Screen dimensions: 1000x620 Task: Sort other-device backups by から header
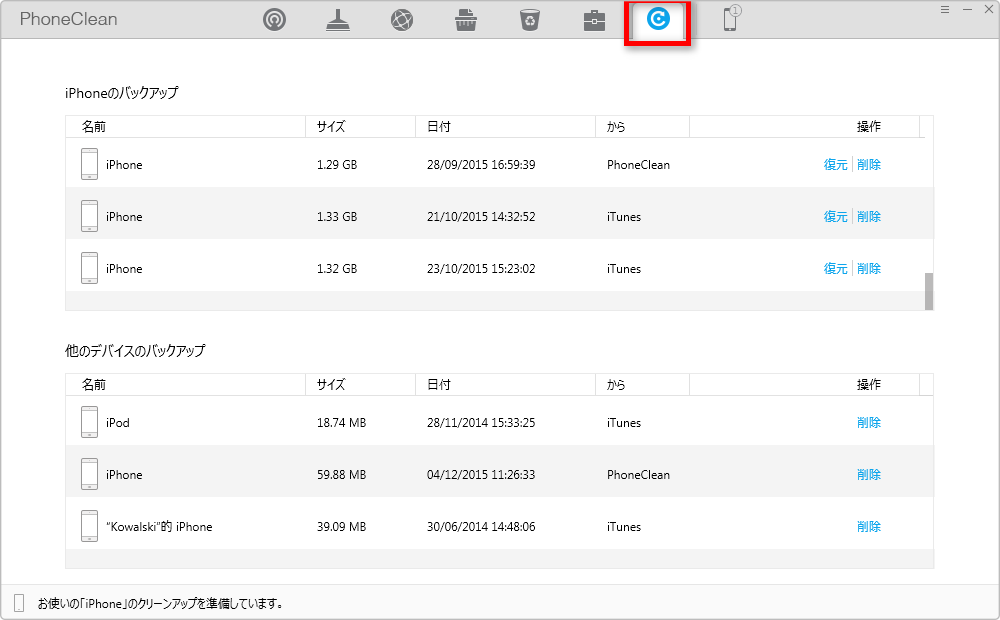(x=642, y=385)
